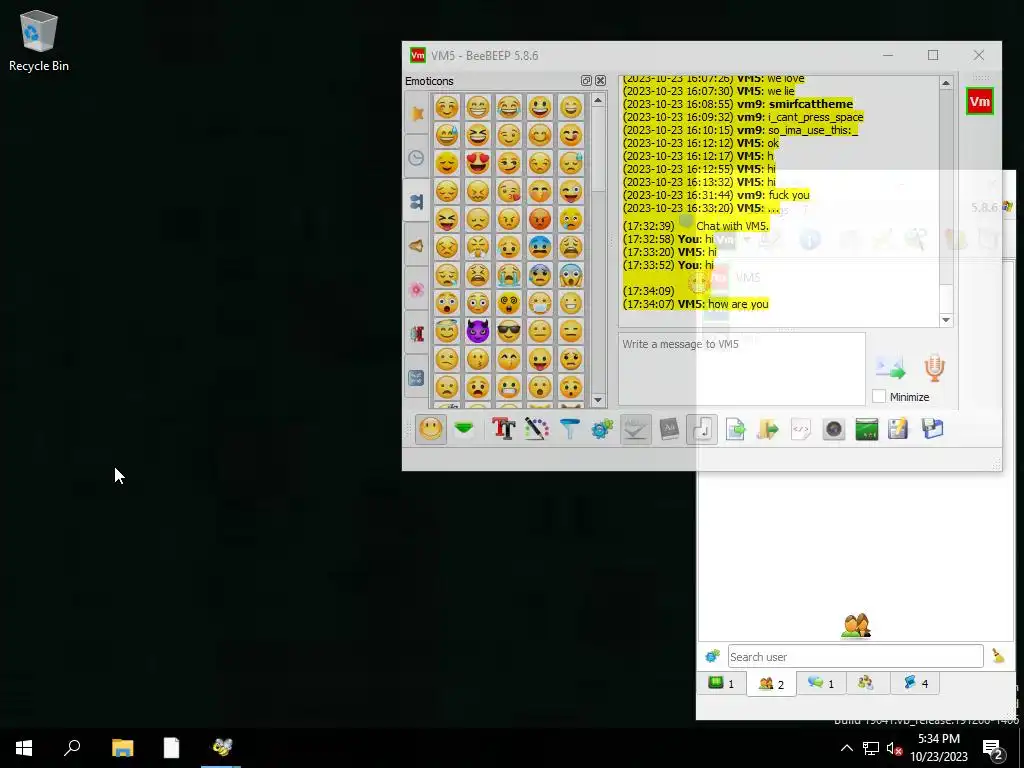Click the Write a message to VM5 field
Viewport: 1024px width, 768px height.
pos(741,369)
